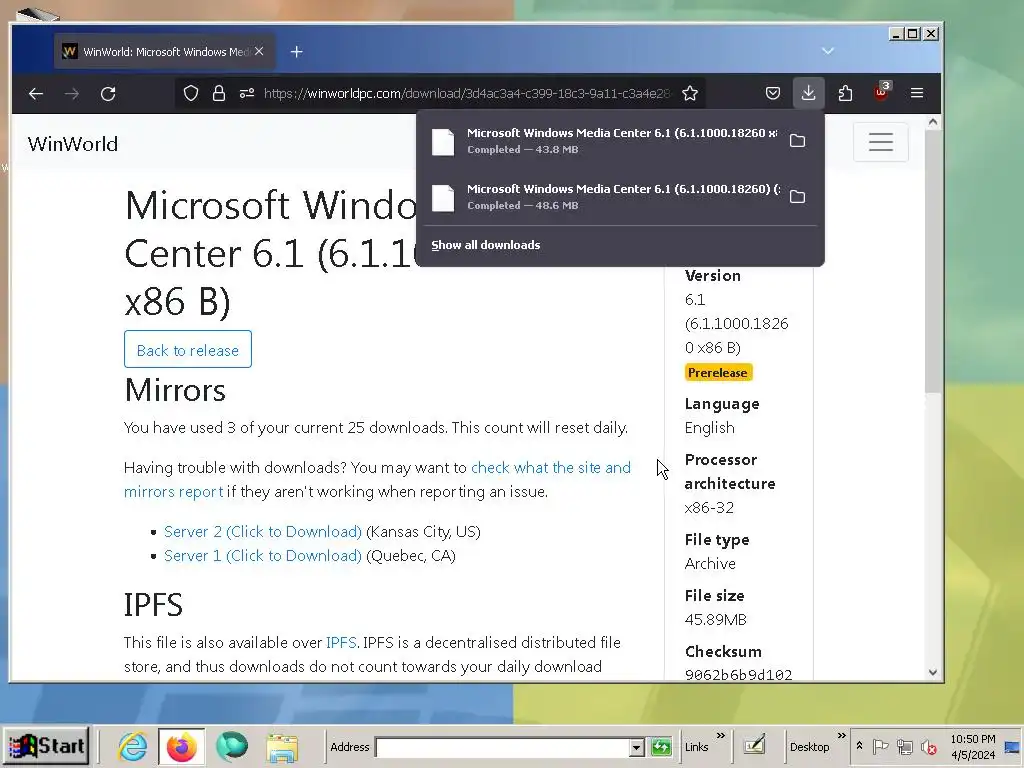The image size is (1024, 768).
Task: Save page to Pocket
Action: (x=773, y=93)
